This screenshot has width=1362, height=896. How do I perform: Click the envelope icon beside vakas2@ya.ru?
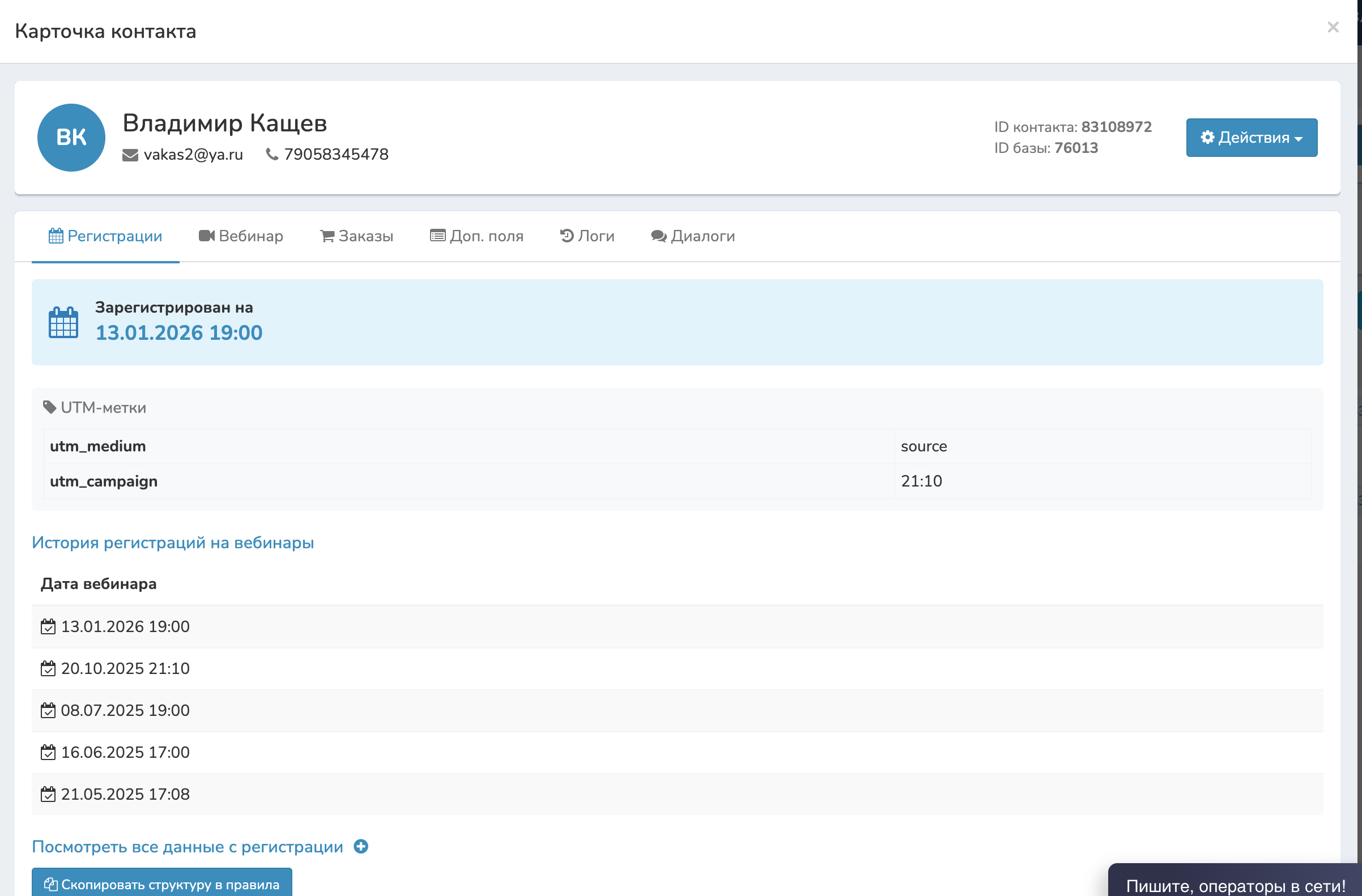click(x=130, y=155)
